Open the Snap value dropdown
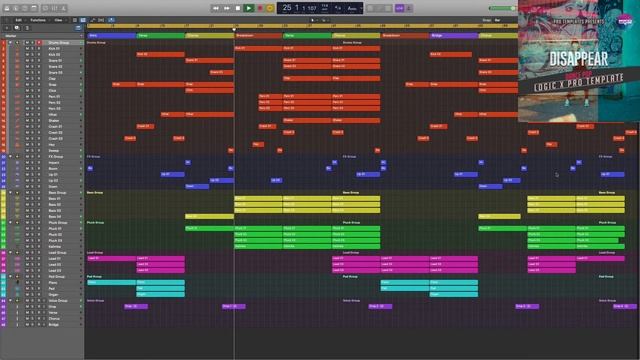The height and width of the screenshot is (360, 640). (x=497, y=20)
